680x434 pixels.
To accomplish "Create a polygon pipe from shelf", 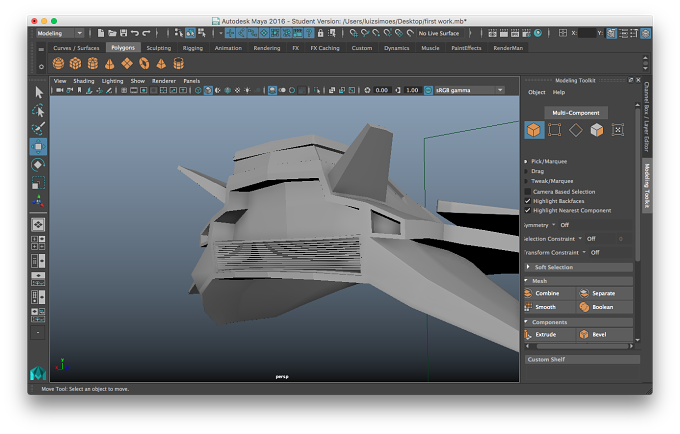I will (178, 64).
